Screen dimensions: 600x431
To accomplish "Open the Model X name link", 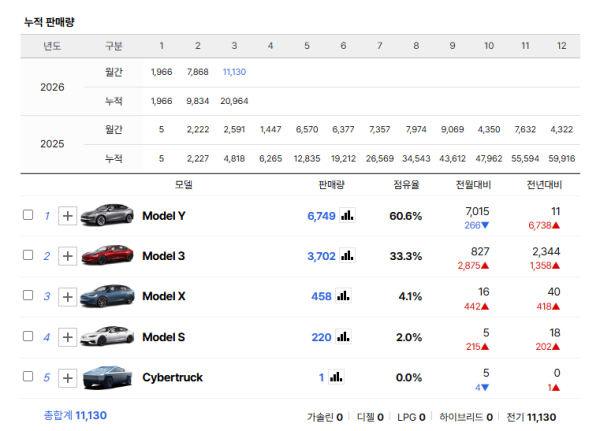I will click(x=164, y=296).
